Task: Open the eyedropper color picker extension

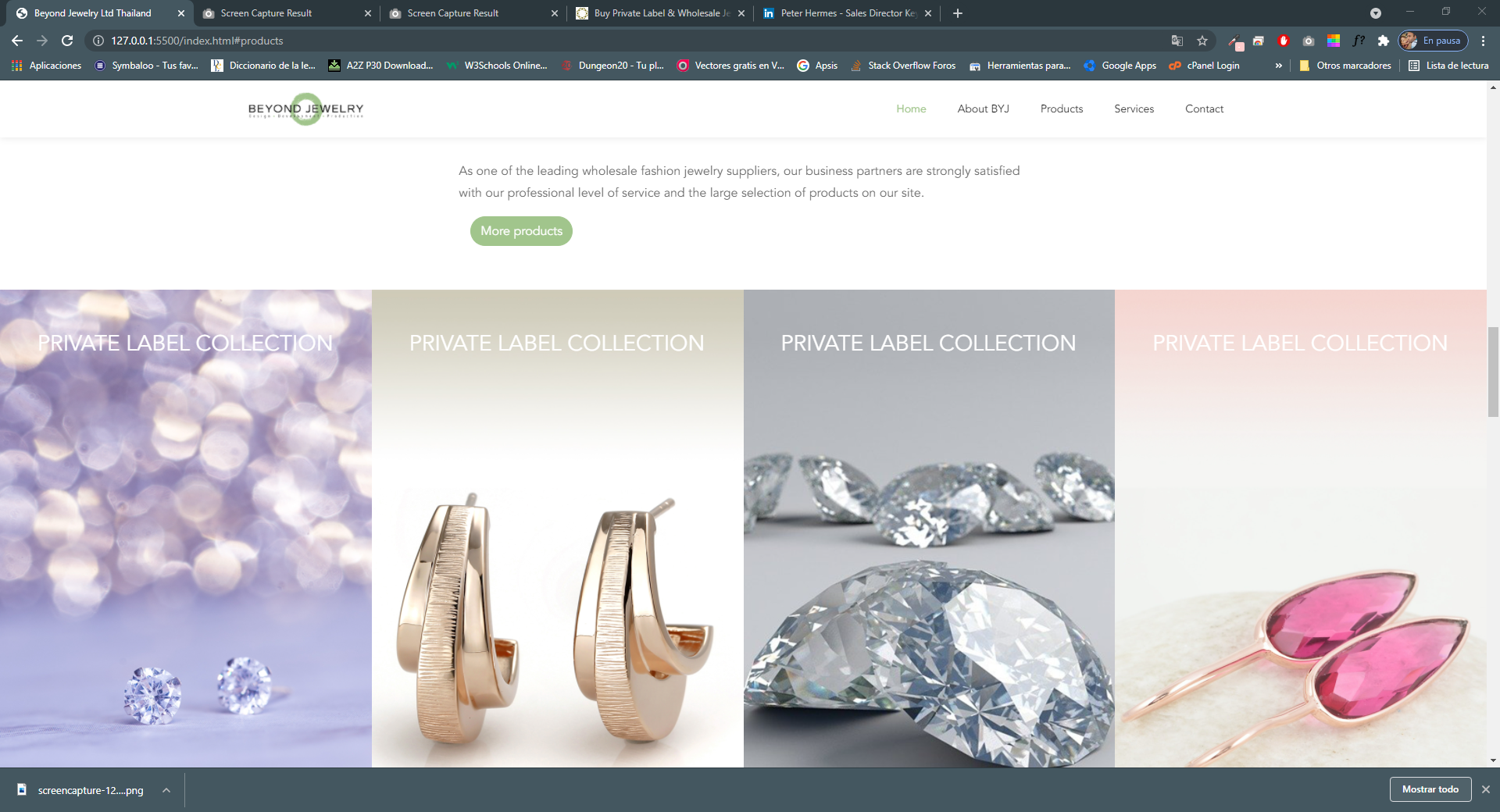Action: tap(1235, 41)
